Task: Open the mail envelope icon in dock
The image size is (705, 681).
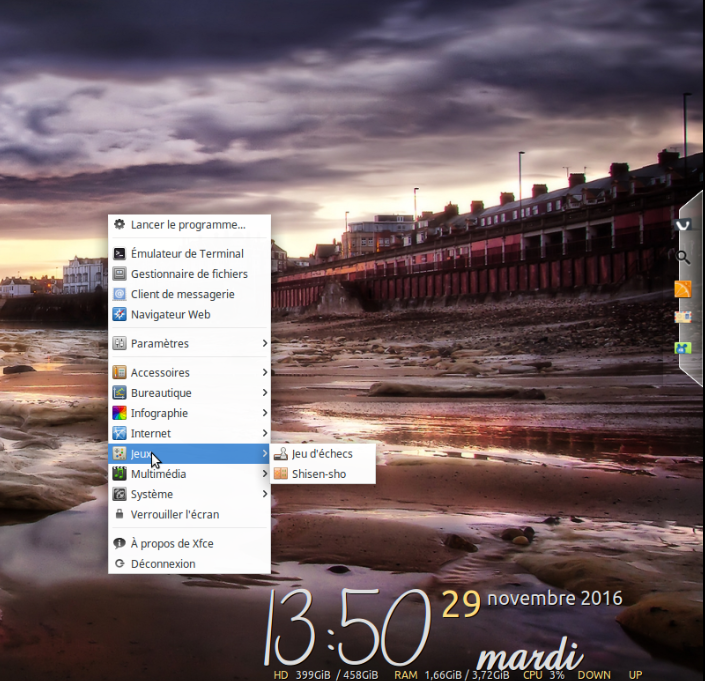Action: (x=683, y=317)
